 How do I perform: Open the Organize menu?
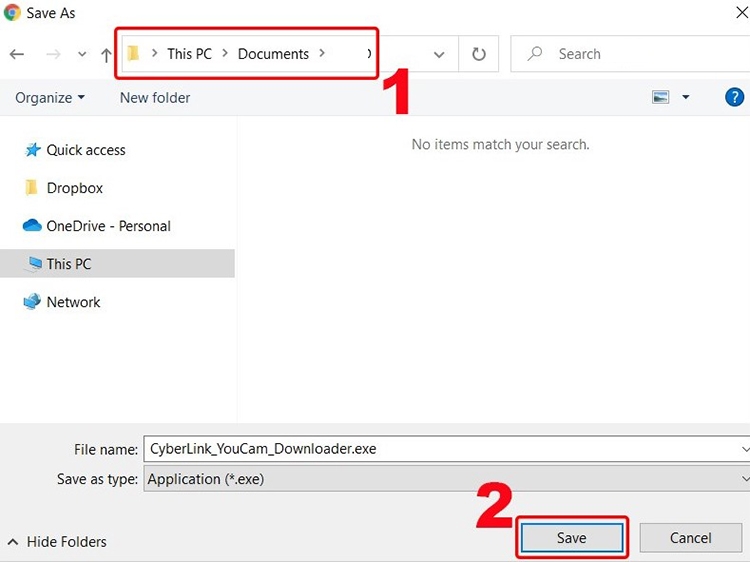(x=50, y=98)
